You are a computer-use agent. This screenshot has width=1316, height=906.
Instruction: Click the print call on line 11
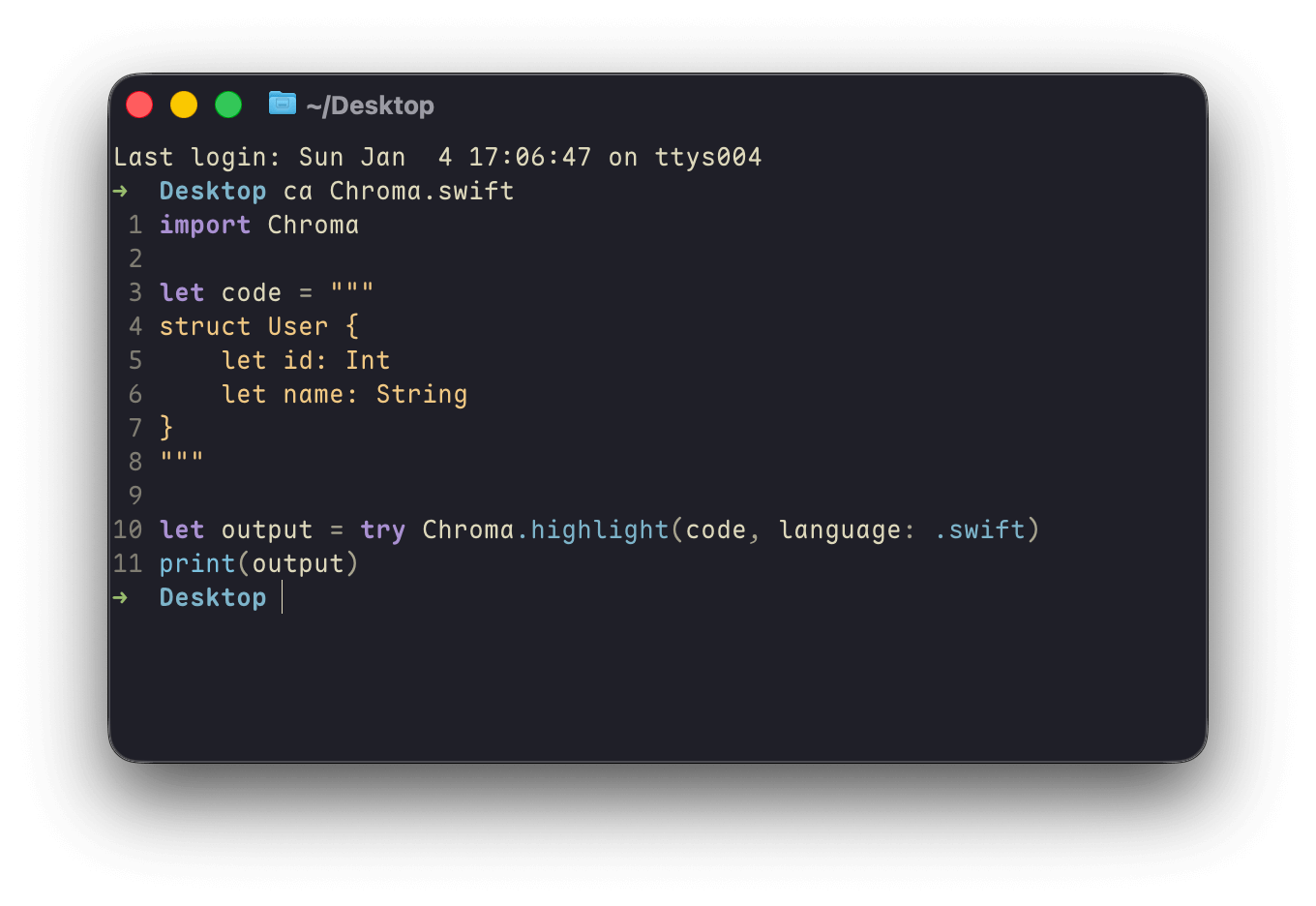pyautogui.click(x=197, y=563)
